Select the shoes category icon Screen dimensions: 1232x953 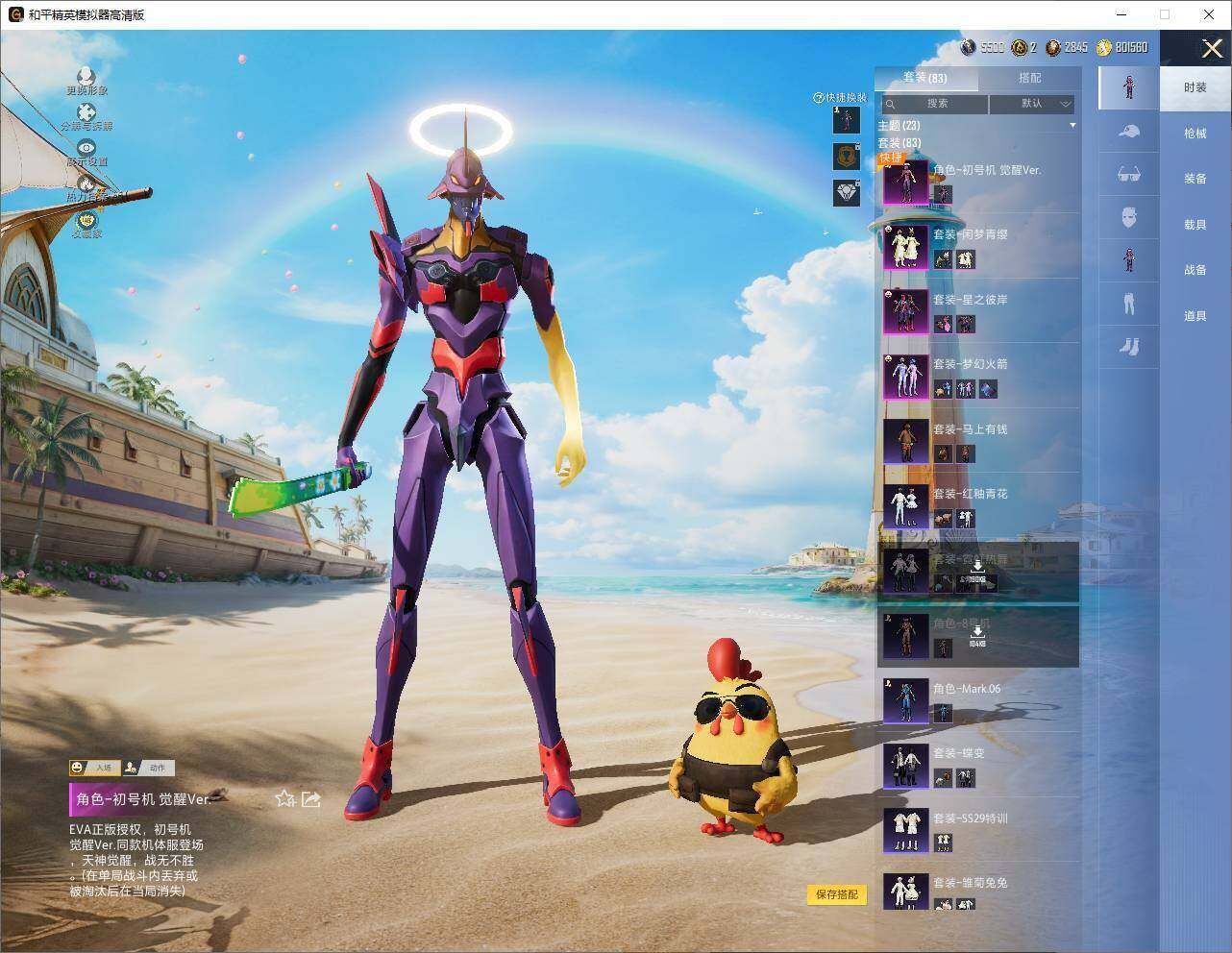coord(1129,346)
